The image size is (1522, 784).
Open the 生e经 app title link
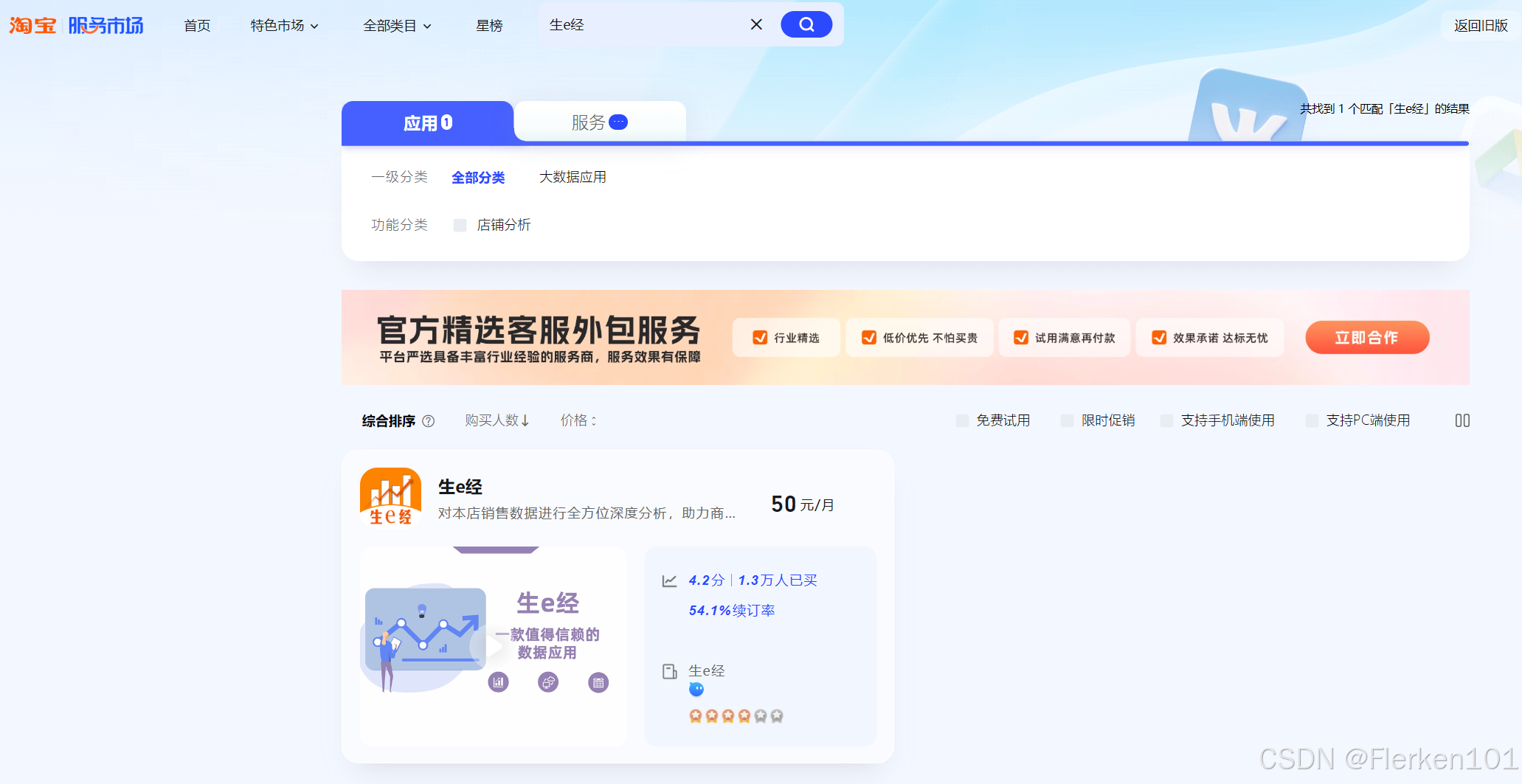click(x=460, y=487)
